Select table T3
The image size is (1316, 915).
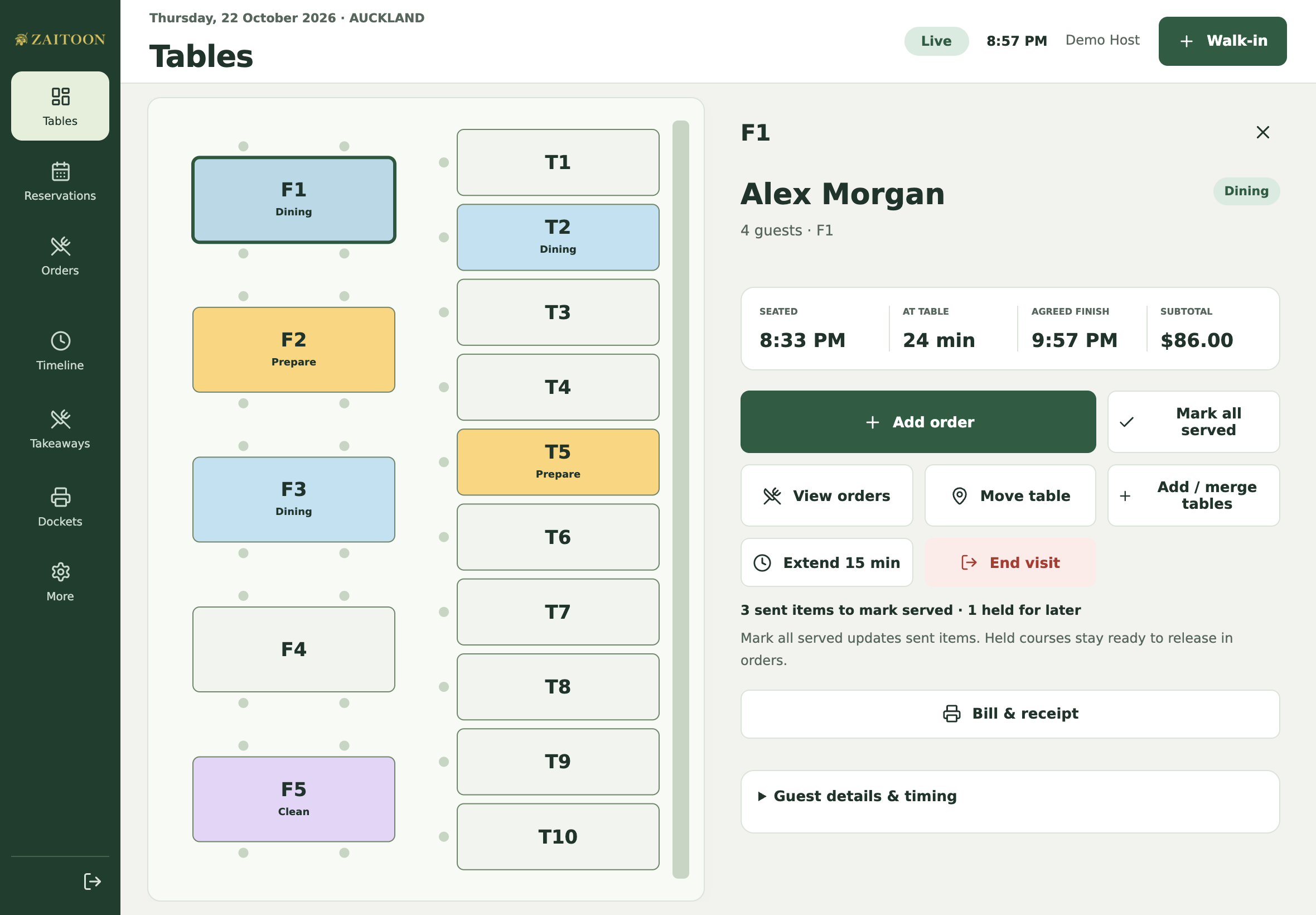tap(558, 312)
